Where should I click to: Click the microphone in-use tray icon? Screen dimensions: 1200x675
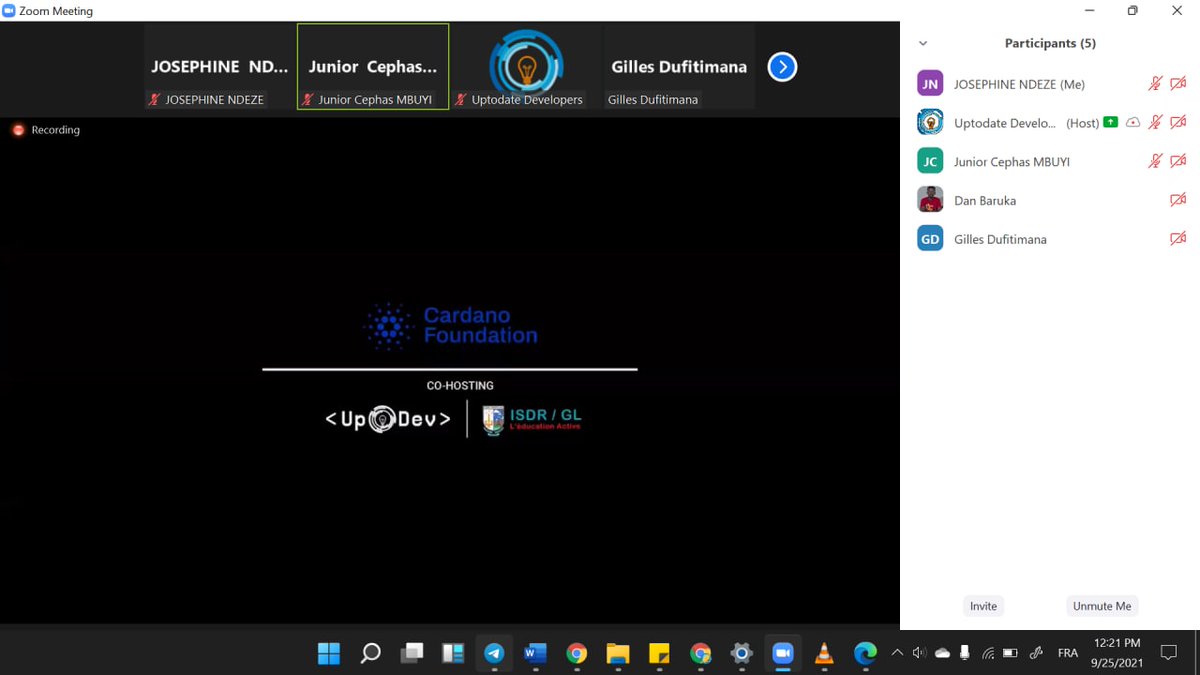pyautogui.click(x=964, y=653)
